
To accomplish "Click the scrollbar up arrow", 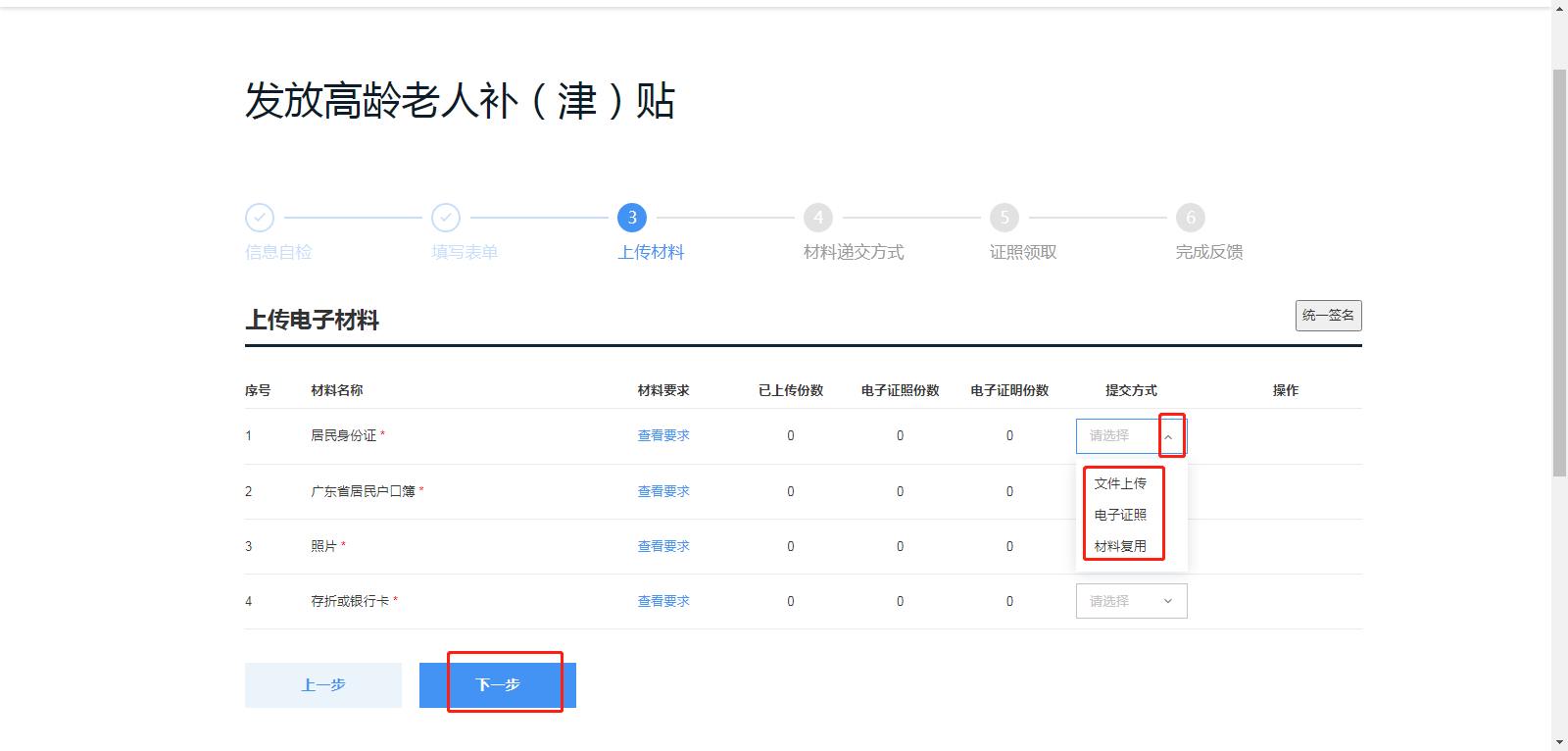I will 1559,8.
